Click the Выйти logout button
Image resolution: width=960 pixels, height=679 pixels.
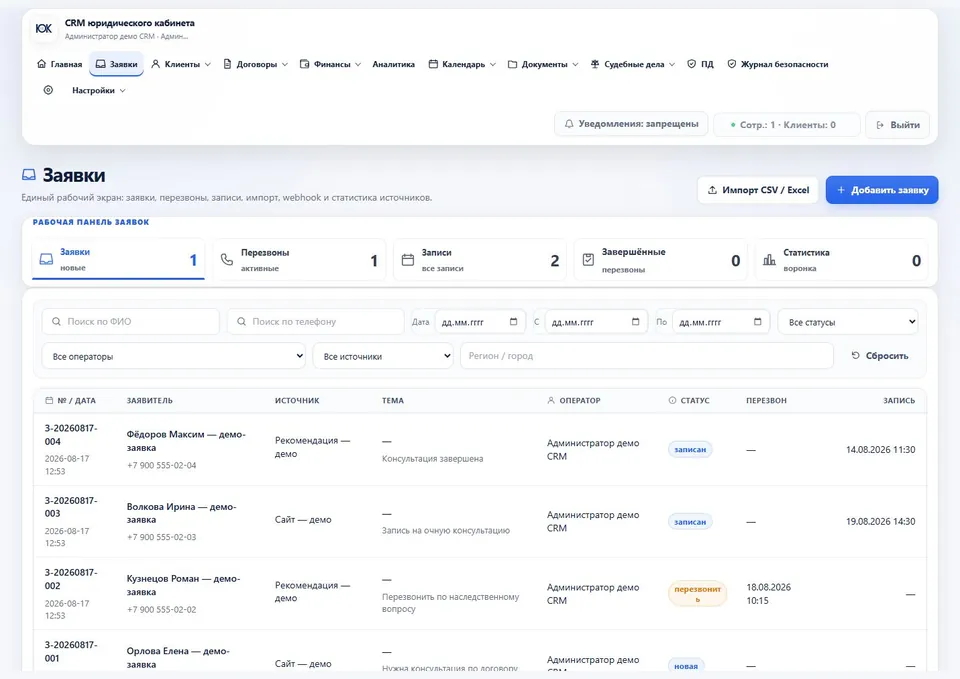point(898,125)
